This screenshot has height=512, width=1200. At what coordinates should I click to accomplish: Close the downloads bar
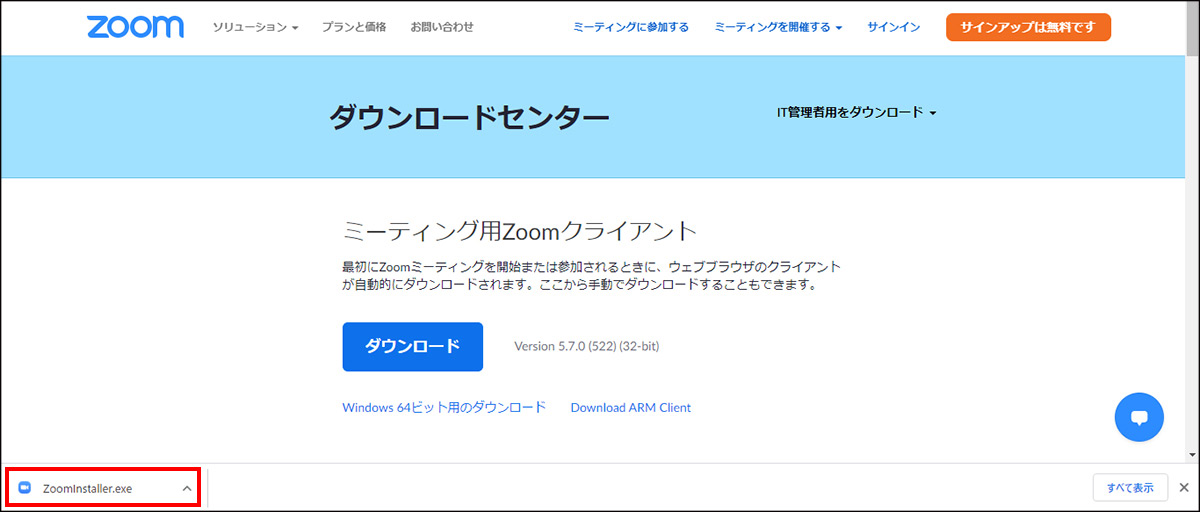pyautogui.click(x=1183, y=487)
